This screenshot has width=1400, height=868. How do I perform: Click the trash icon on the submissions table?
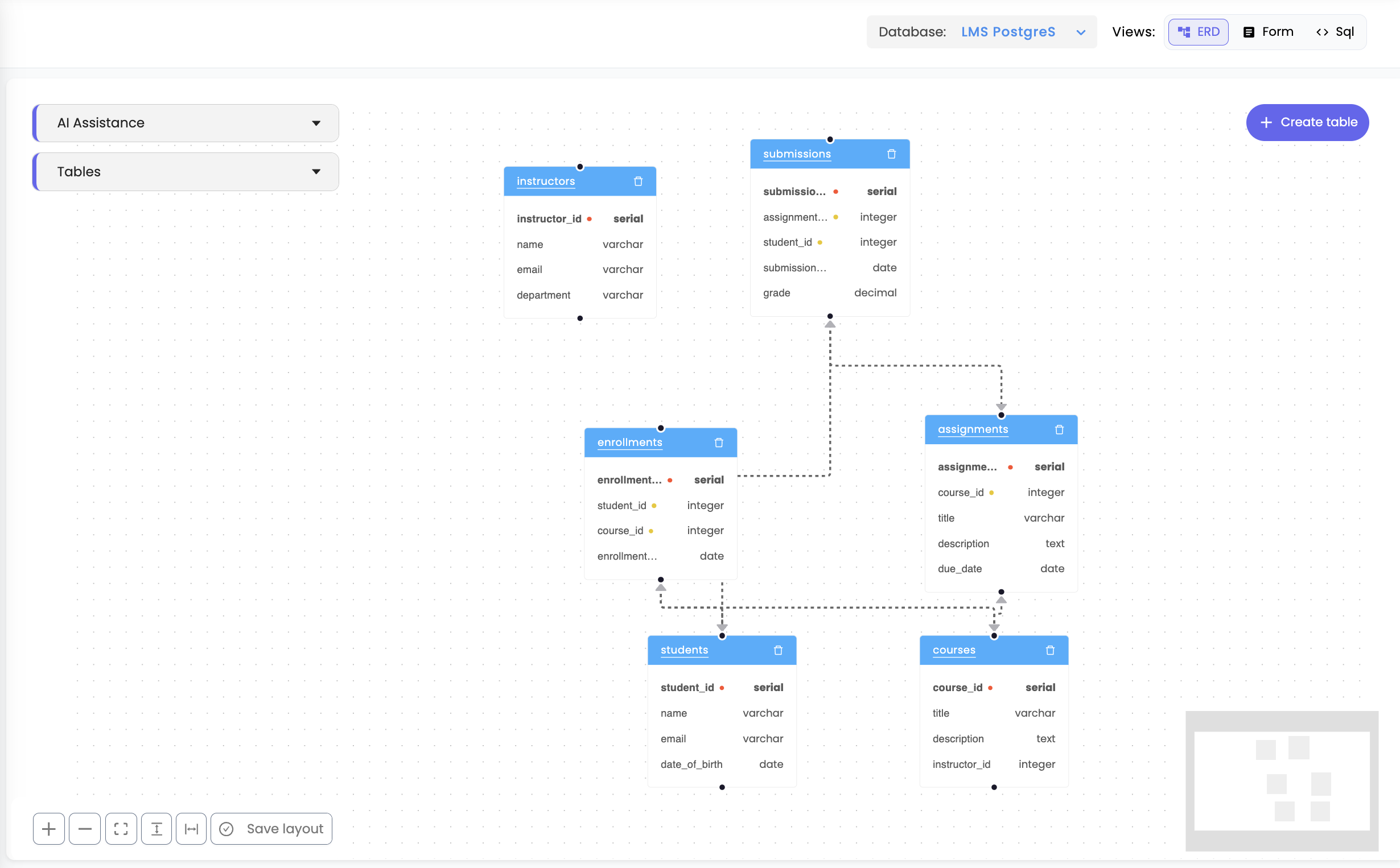point(891,153)
